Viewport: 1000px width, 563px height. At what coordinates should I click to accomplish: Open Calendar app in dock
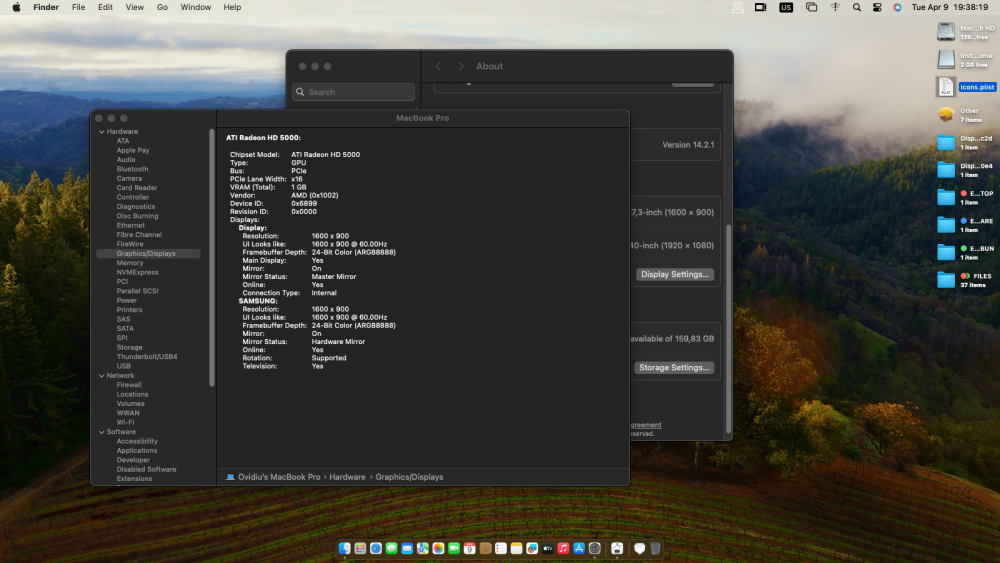tap(469, 548)
